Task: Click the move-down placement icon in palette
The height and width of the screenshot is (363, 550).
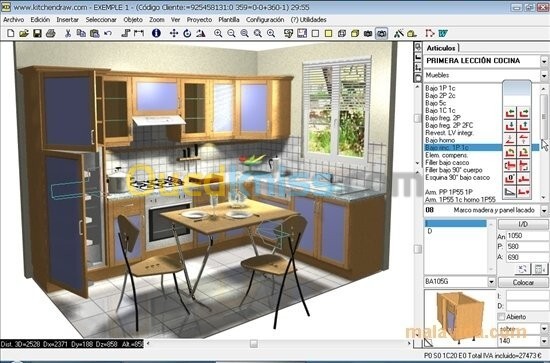Action: (510, 126)
